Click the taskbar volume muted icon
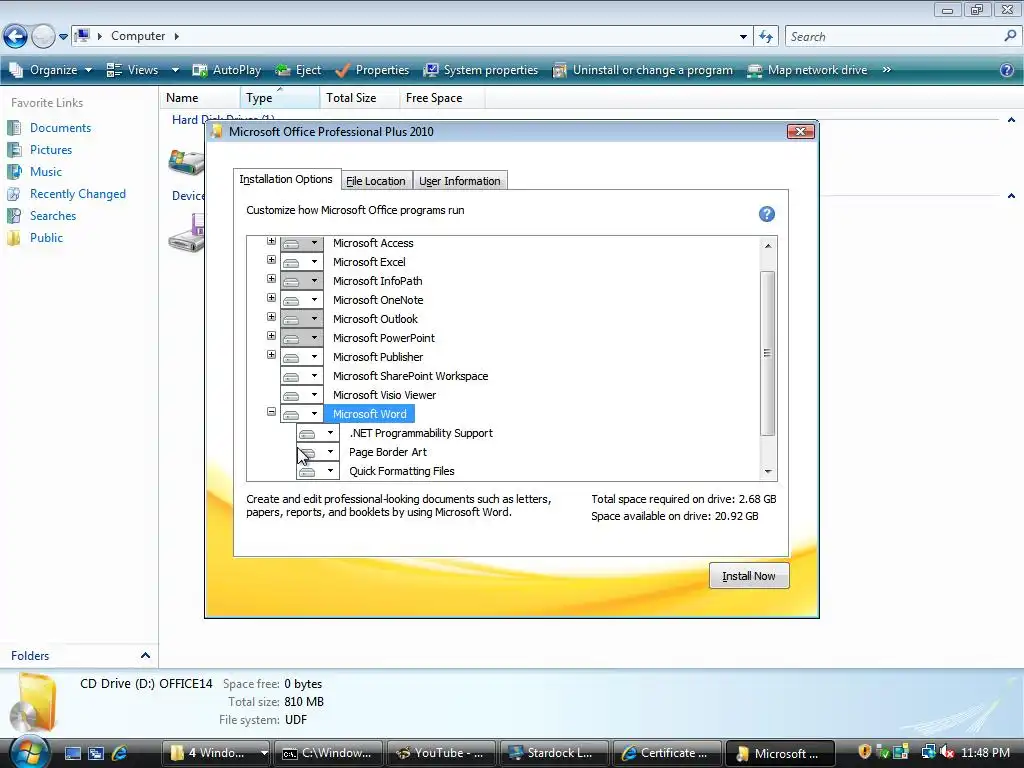The image size is (1024, 768). point(946,752)
